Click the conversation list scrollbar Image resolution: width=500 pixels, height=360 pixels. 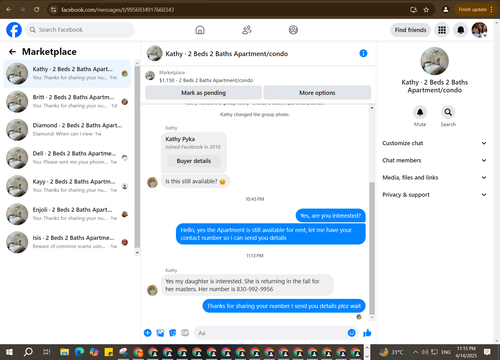pyautogui.click(x=137, y=157)
